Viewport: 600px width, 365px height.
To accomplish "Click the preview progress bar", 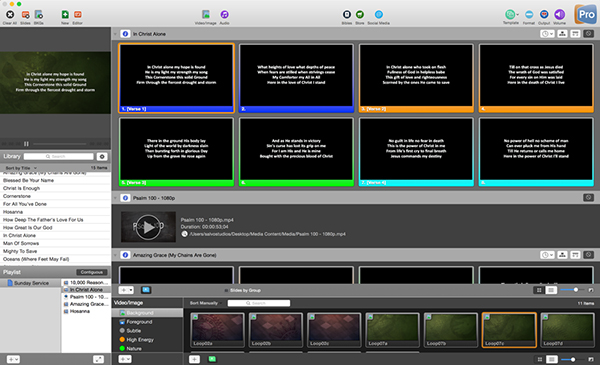I will point(60,144).
